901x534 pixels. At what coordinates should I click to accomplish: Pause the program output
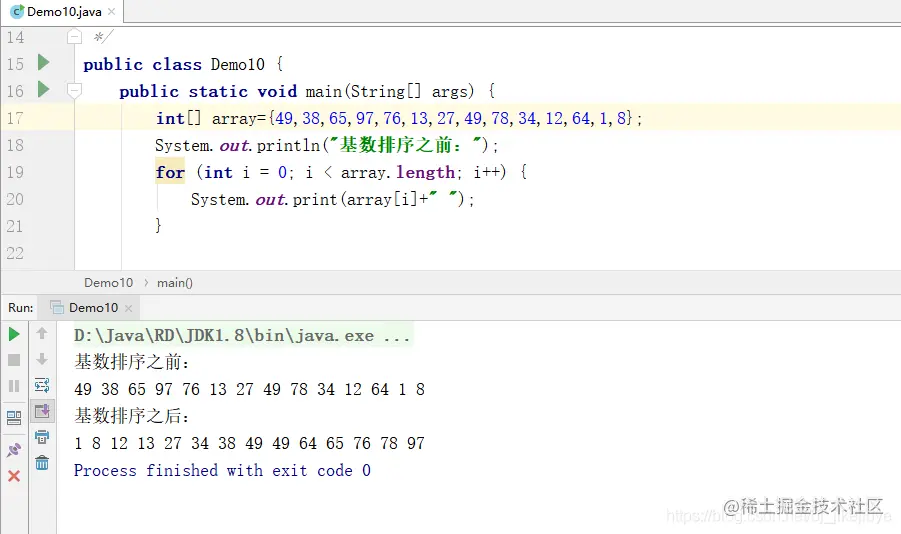pos(14,386)
